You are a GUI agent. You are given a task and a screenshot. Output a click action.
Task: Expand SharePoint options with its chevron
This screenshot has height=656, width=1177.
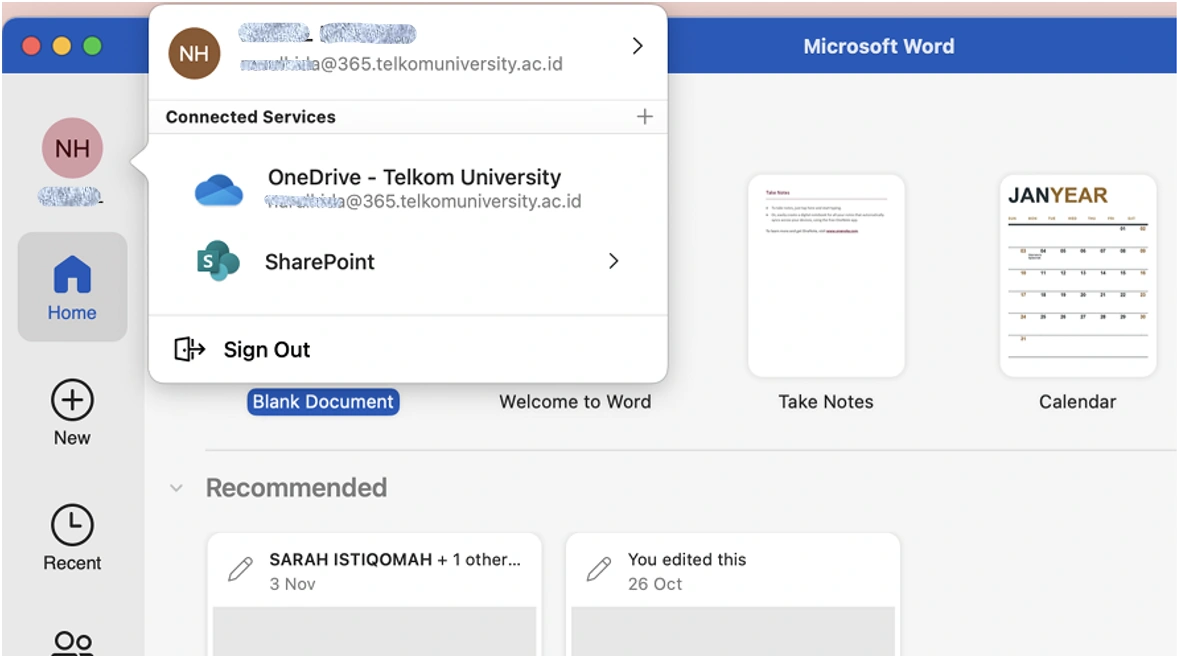(613, 261)
